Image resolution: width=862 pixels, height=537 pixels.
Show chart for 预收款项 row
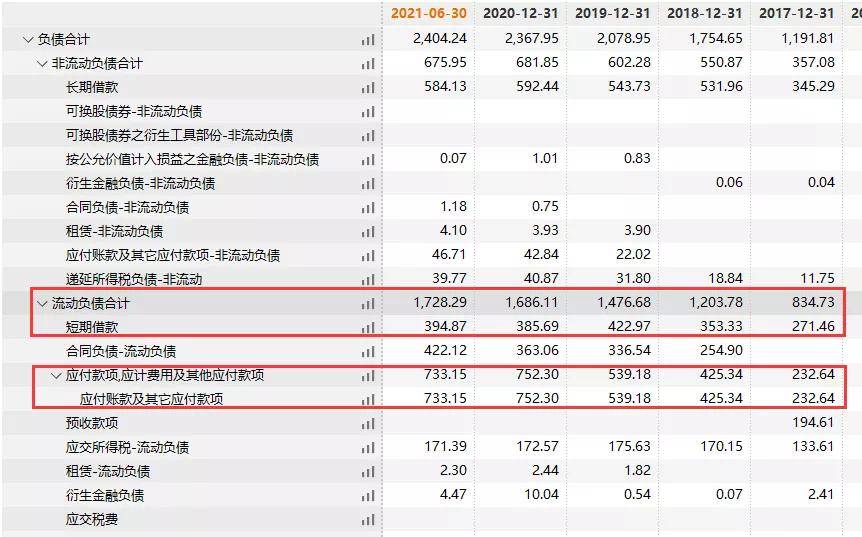click(368, 424)
